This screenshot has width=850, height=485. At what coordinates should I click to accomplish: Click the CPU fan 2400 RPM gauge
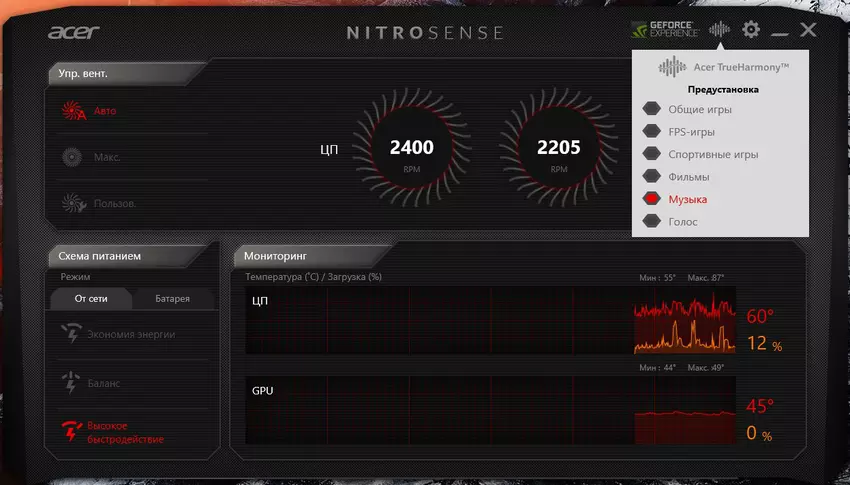point(411,149)
